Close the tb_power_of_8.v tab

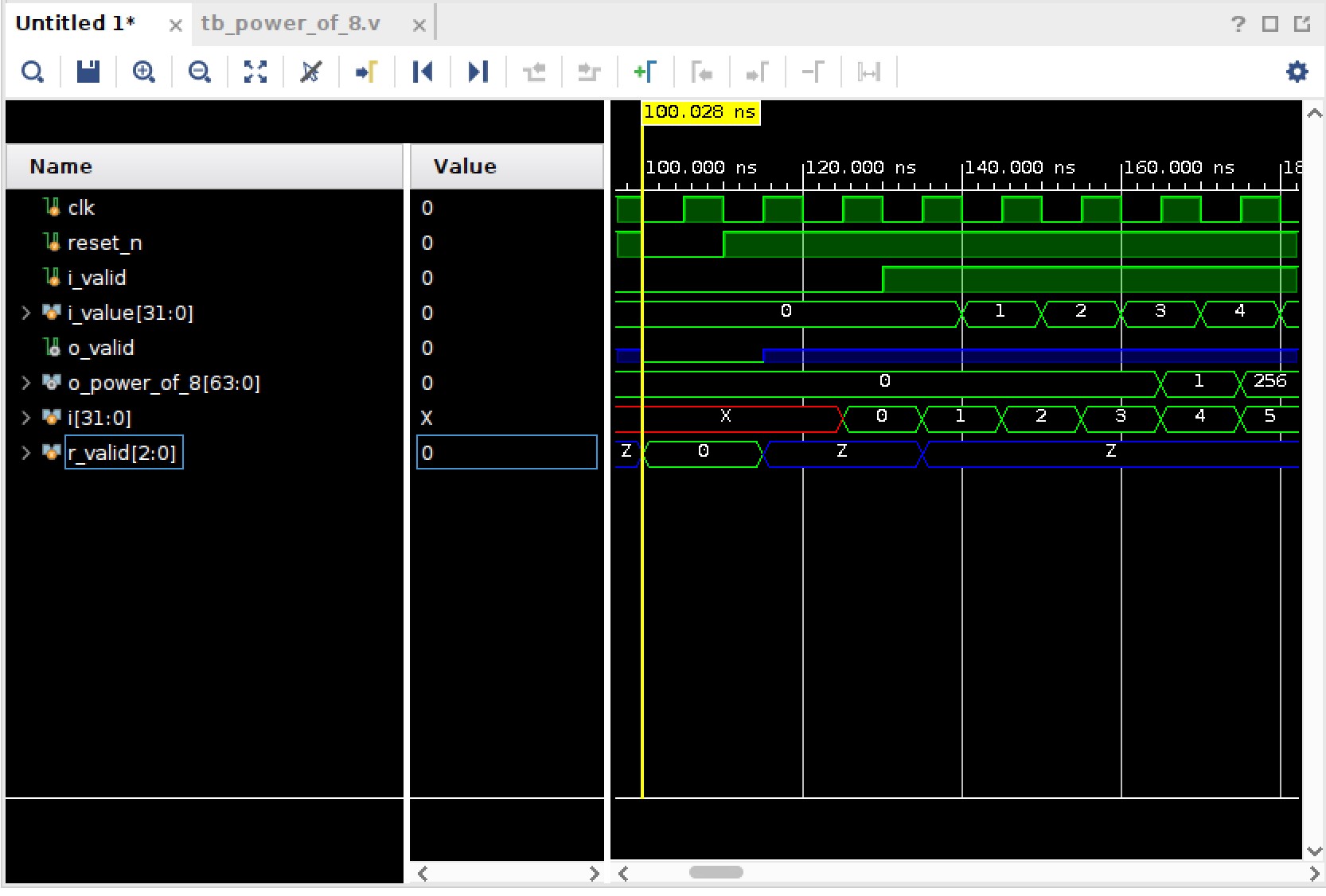coord(419,25)
